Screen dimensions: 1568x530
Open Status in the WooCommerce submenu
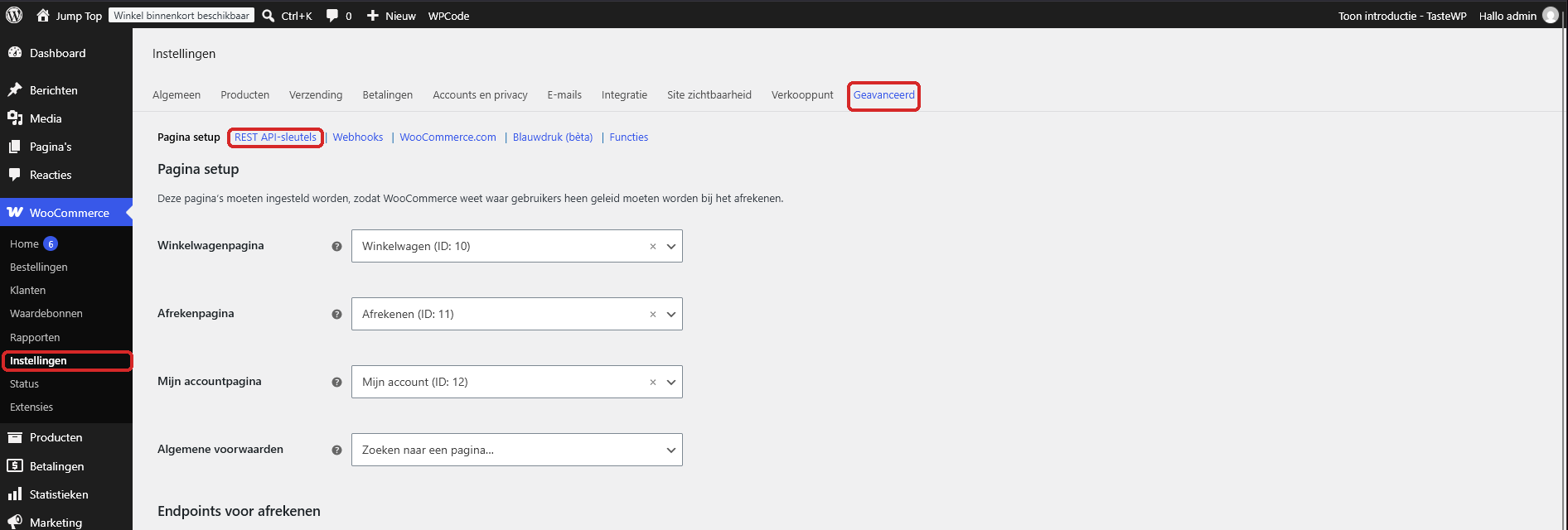(x=24, y=383)
